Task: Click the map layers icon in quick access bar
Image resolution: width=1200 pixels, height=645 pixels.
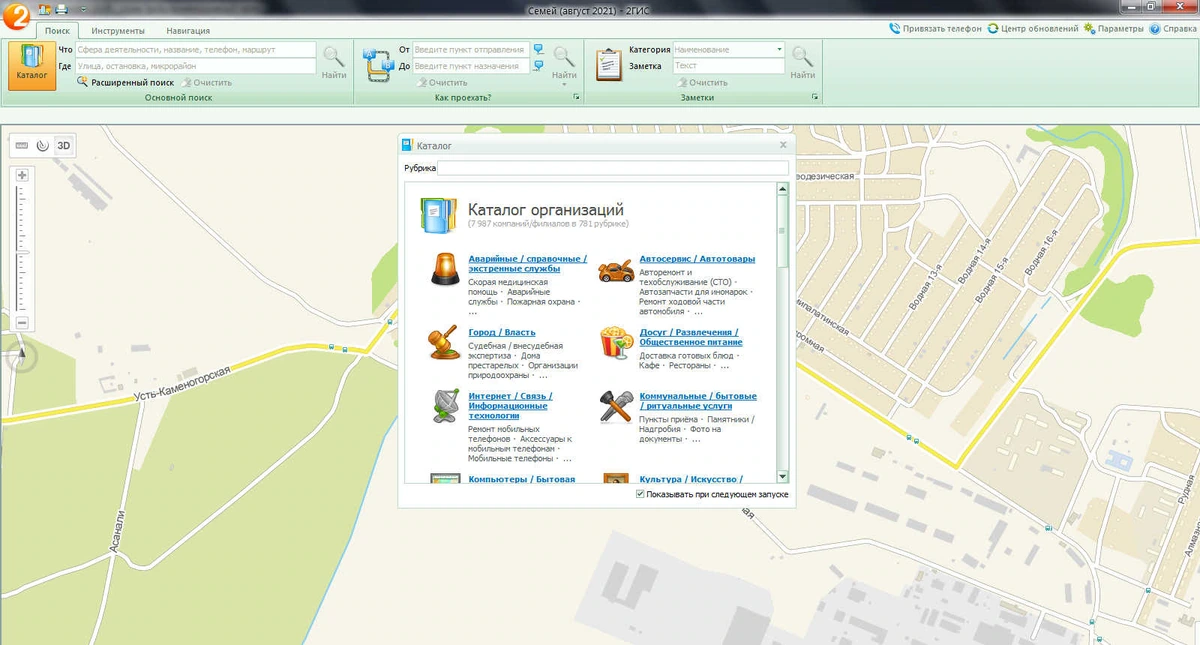Action: (x=44, y=9)
